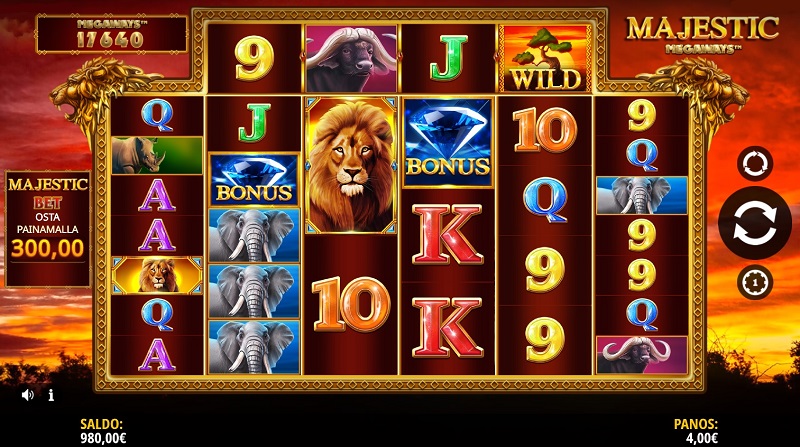This screenshot has width=800, height=447.
Task: Open autoplay with the small circular arrows icon
Action: tap(755, 164)
